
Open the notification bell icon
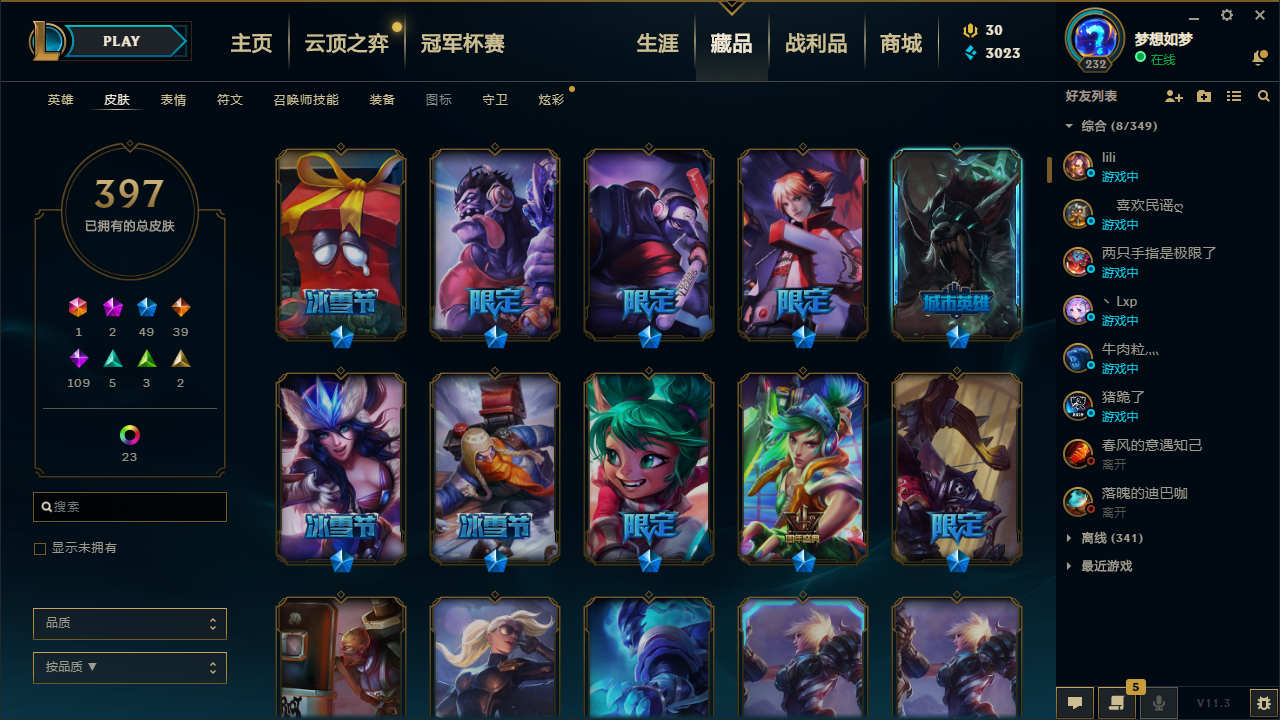click(1259, 58)
